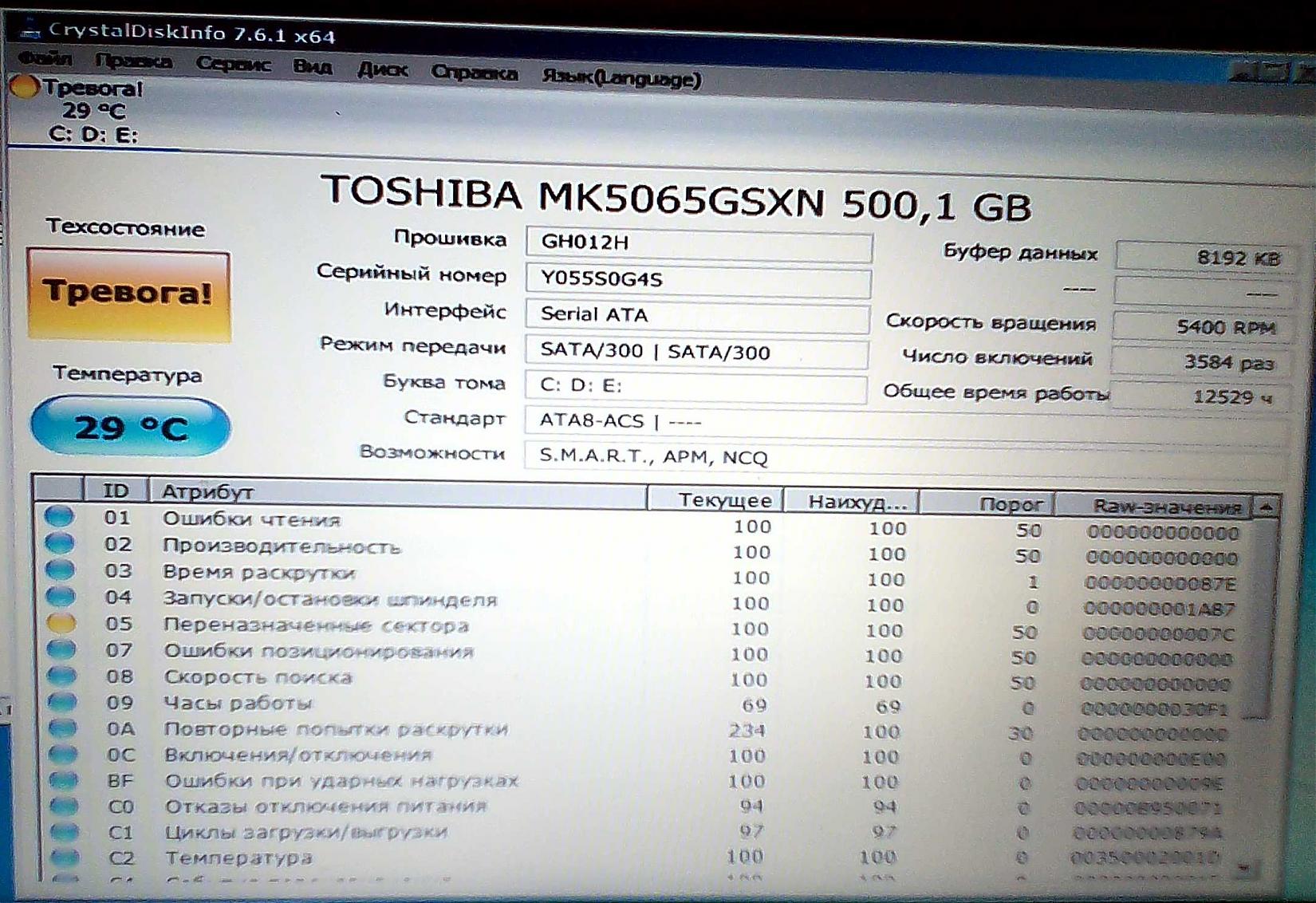Click the 29 °C temperature button

(x=130, y=427)
